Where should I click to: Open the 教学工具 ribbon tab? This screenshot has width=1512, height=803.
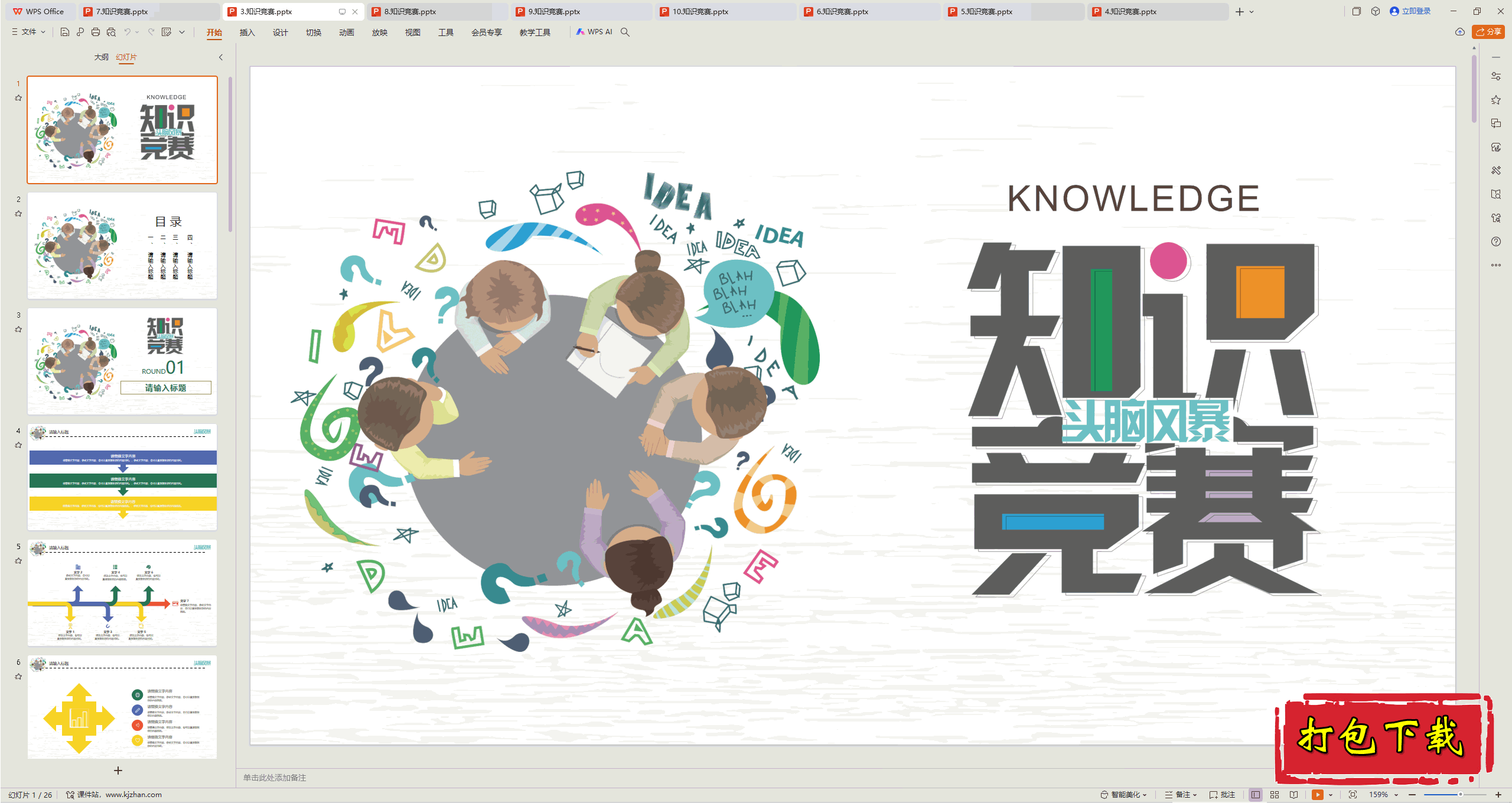(535, 32)
